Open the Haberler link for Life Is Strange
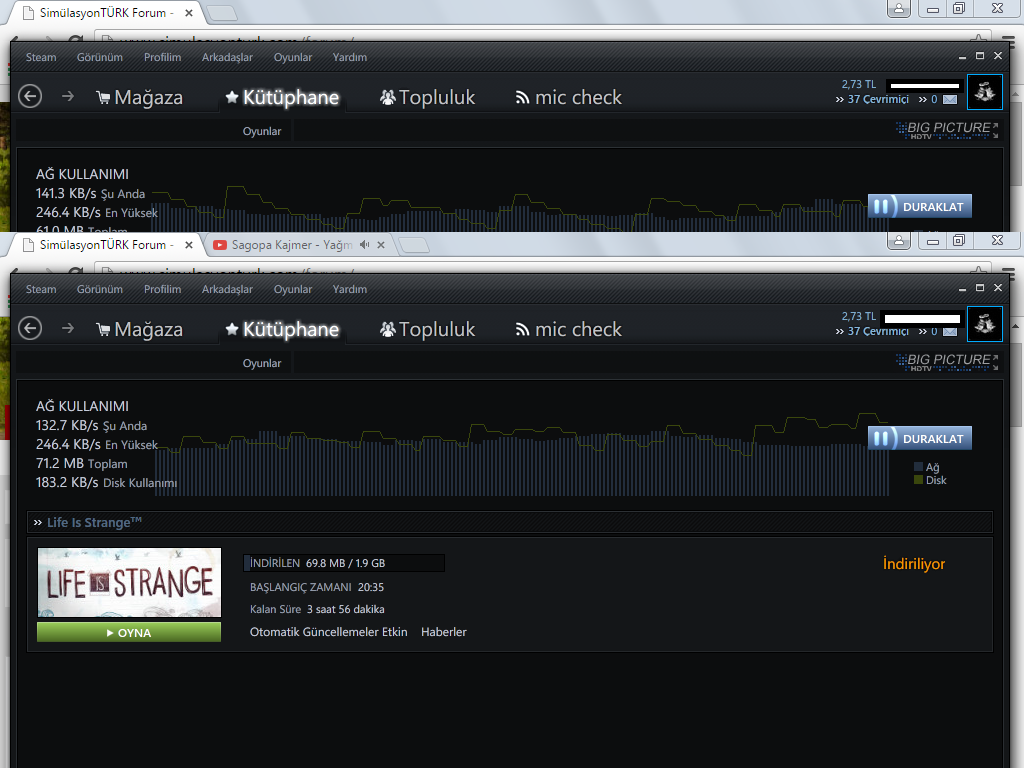This screenshot has height=768, width=1024. 443,632
